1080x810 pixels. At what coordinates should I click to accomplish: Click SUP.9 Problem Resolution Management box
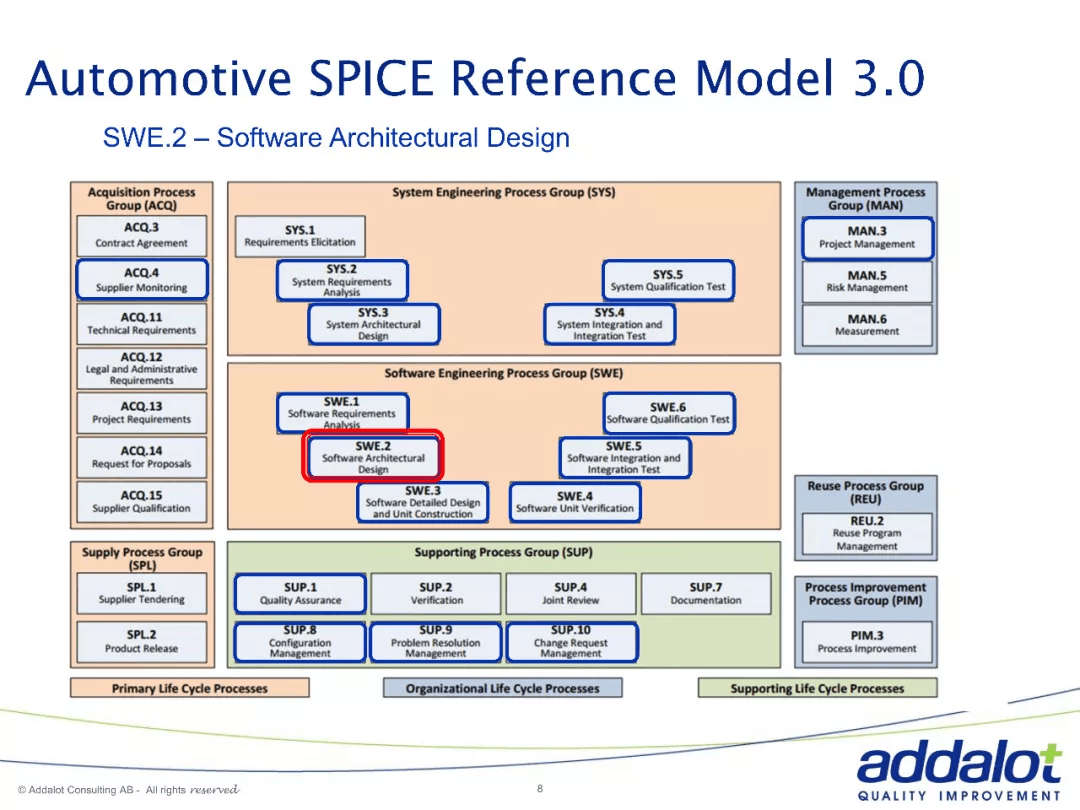point(436,642)
